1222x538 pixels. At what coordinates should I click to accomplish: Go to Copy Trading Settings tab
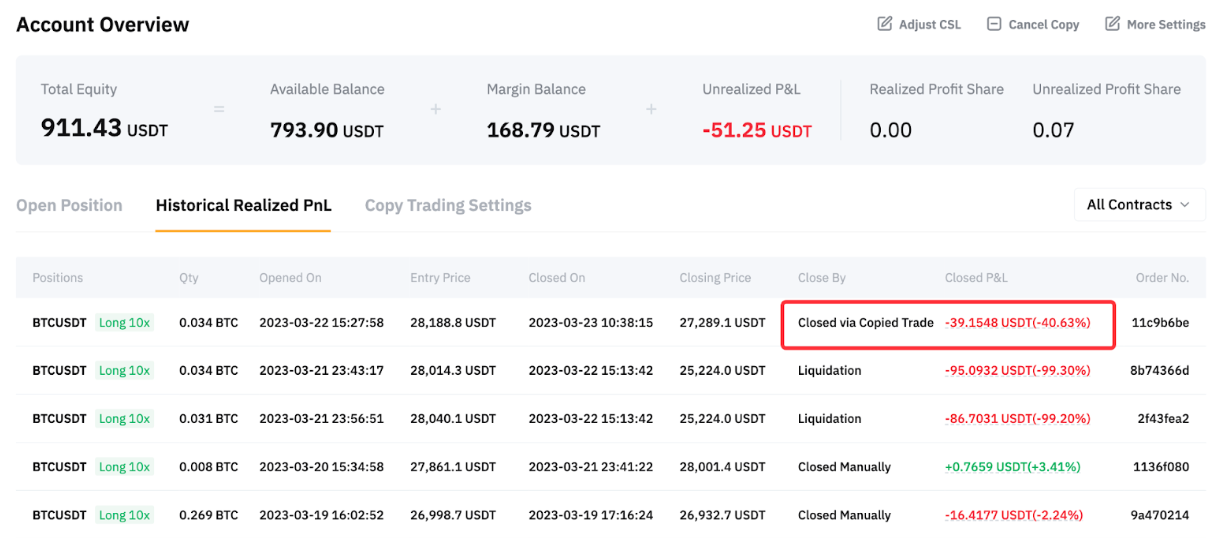click(x=448, y=205)
